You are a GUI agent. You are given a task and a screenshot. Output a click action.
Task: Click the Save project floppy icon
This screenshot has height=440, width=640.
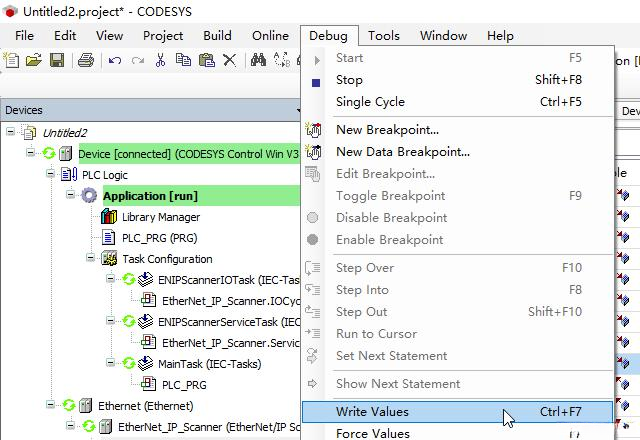point(57,60)
